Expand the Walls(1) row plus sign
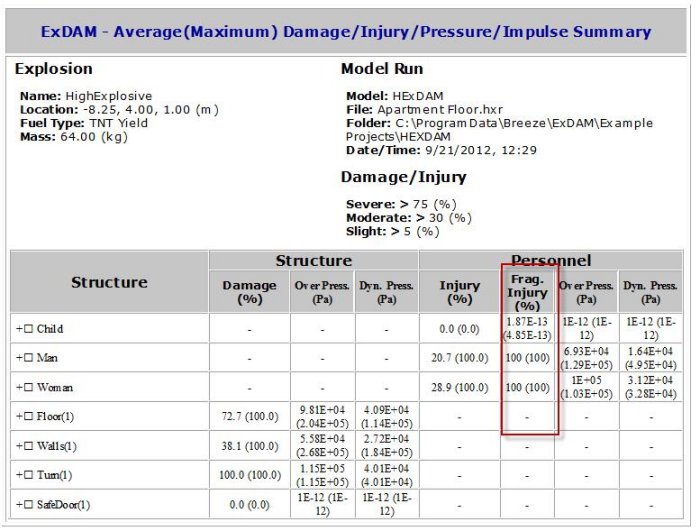Image resolution: width=700 pixels, height=531 pixels. (18, 446)
